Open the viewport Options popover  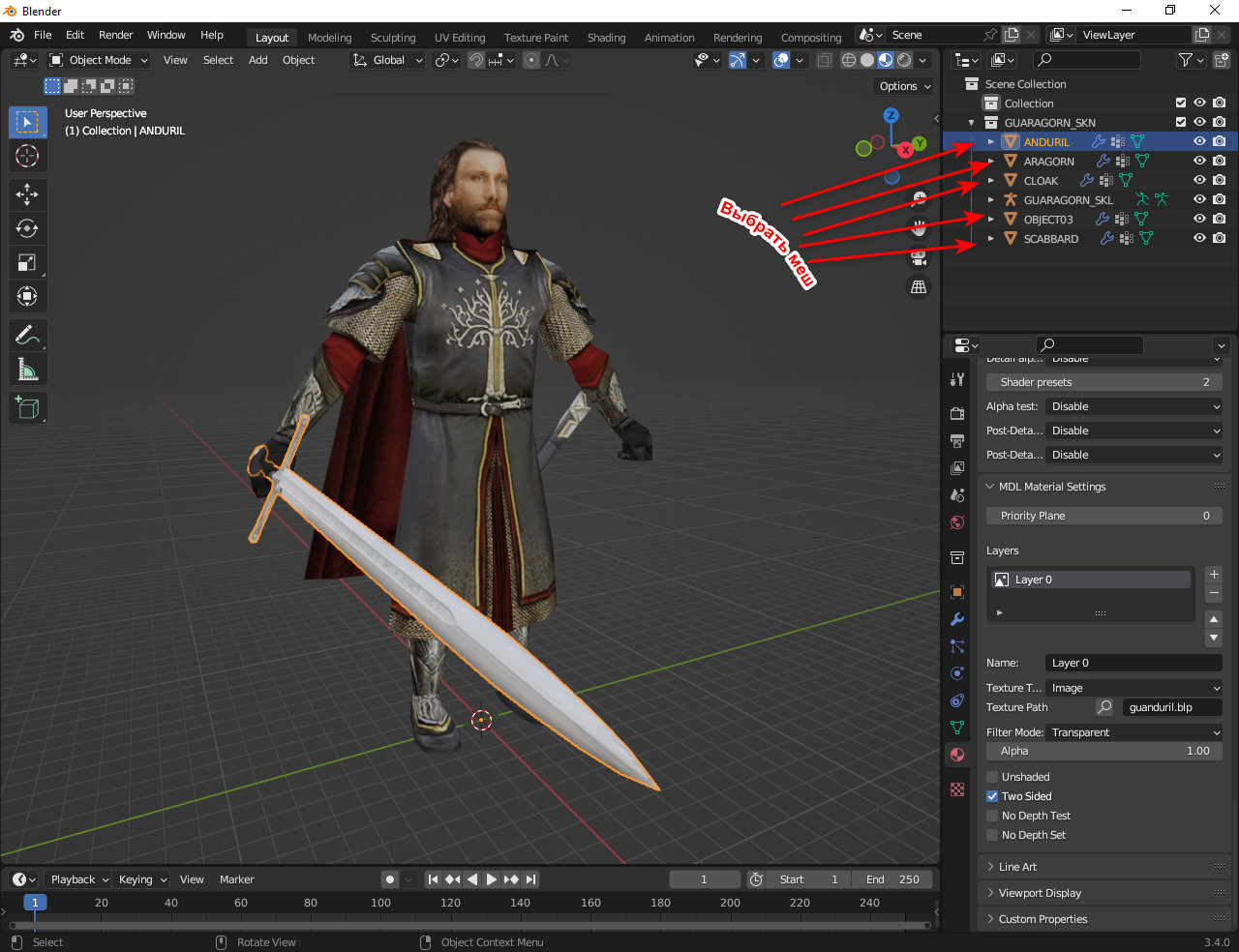(x=905, y=86)
